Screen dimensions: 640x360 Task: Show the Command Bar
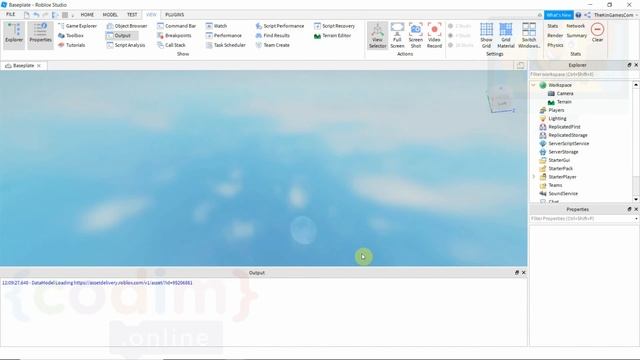[x=177, y=26]
